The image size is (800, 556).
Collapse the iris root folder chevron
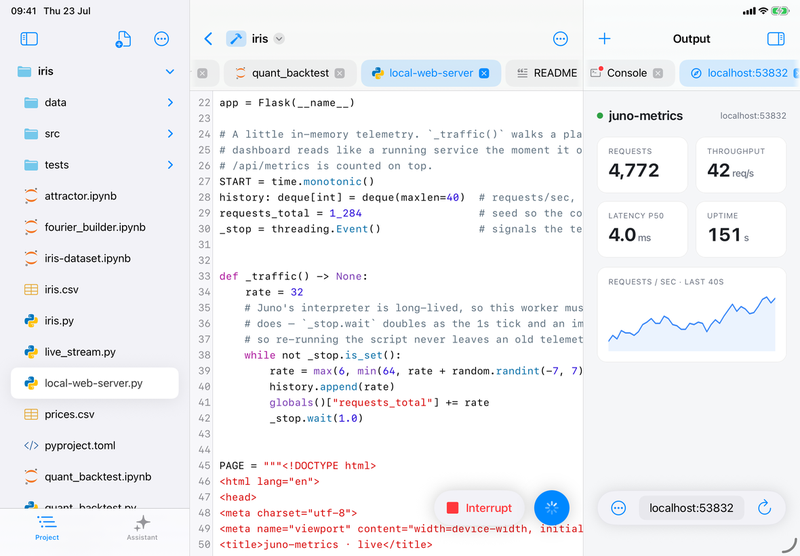[x=170, y=71]
